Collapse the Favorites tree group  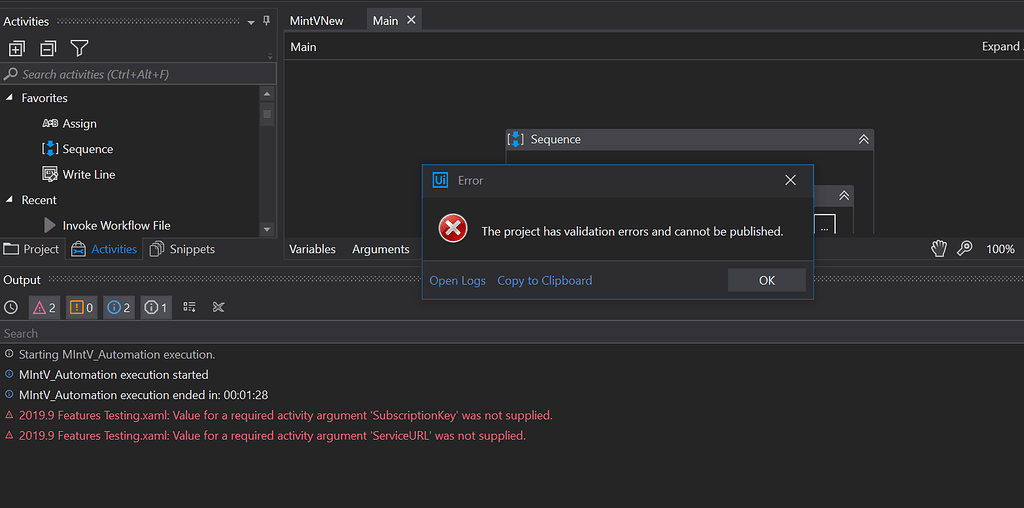coord(10,98)
